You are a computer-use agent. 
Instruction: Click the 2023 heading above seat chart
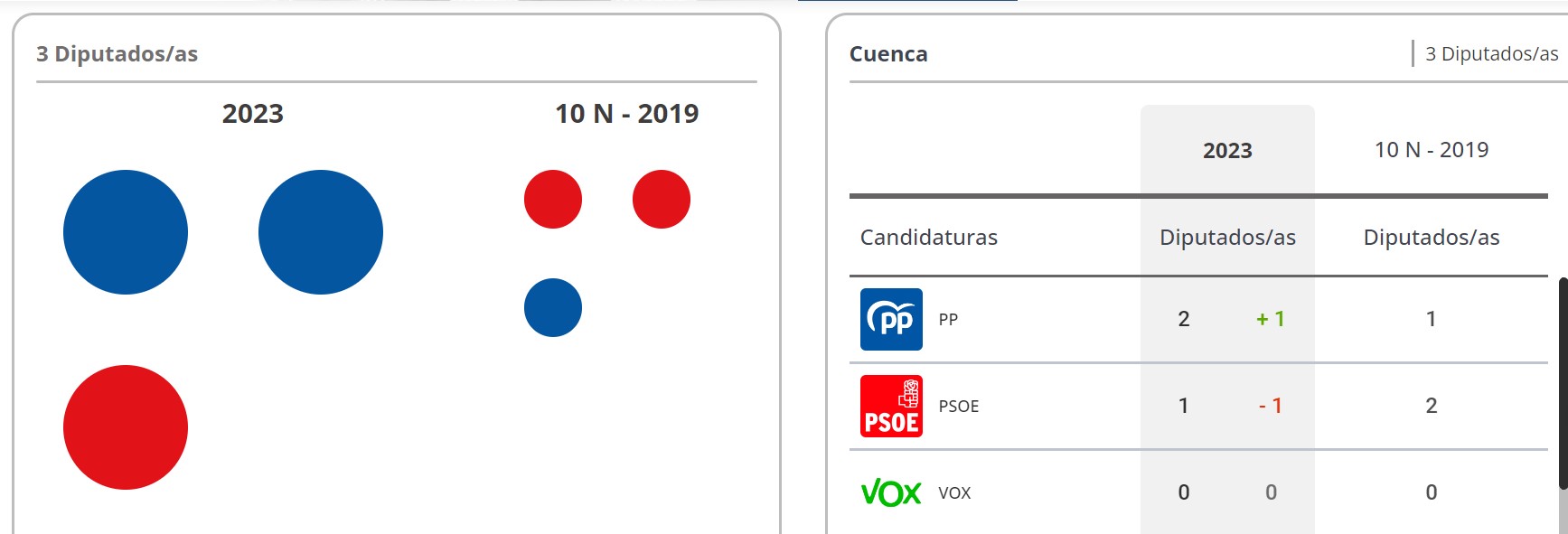coord(253,114)
